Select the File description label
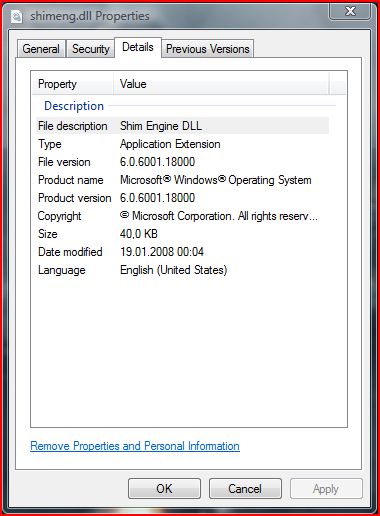Image resolution: width=380 pixels, height=516 pixels. [x=73, y=126]
